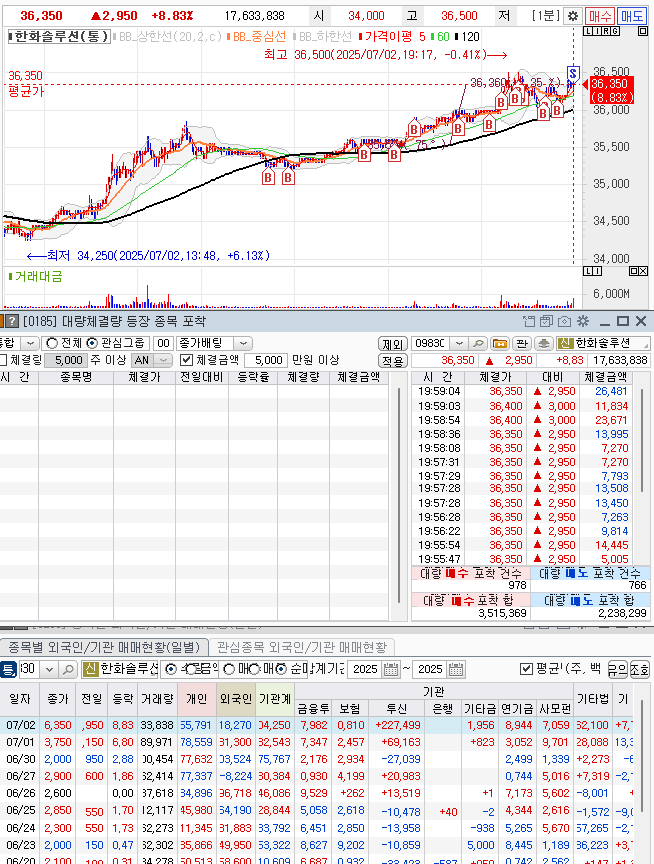Viewport: 654px width, 864px height.
Task: Select the 19:59:04 tick row
Action: [x=521, y=391]
